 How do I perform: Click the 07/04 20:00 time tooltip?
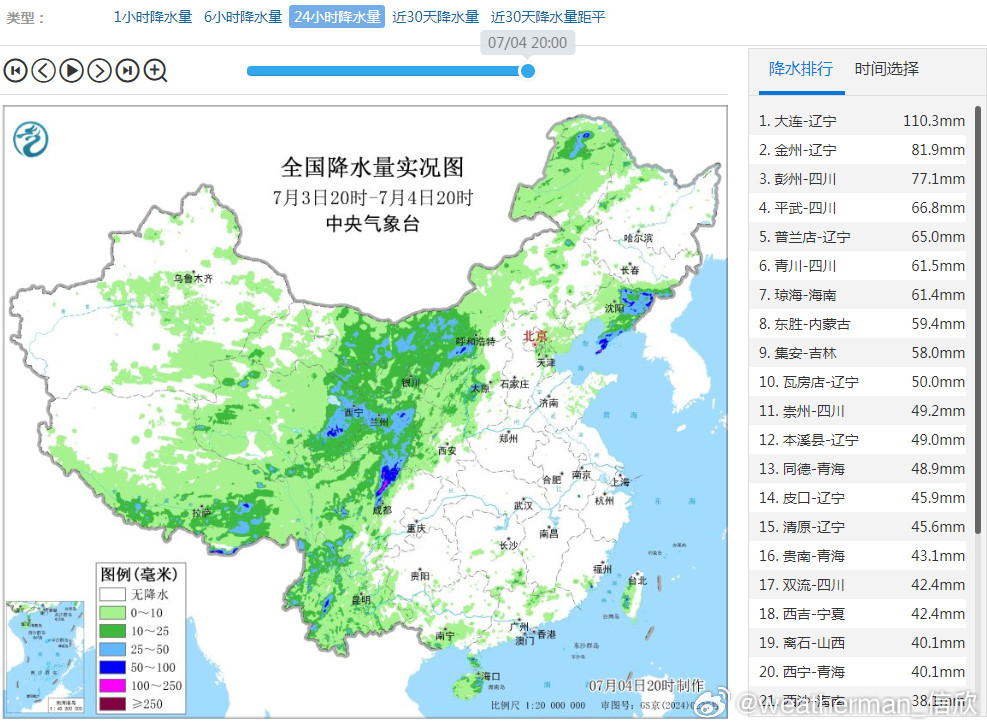tap(527, 43)
